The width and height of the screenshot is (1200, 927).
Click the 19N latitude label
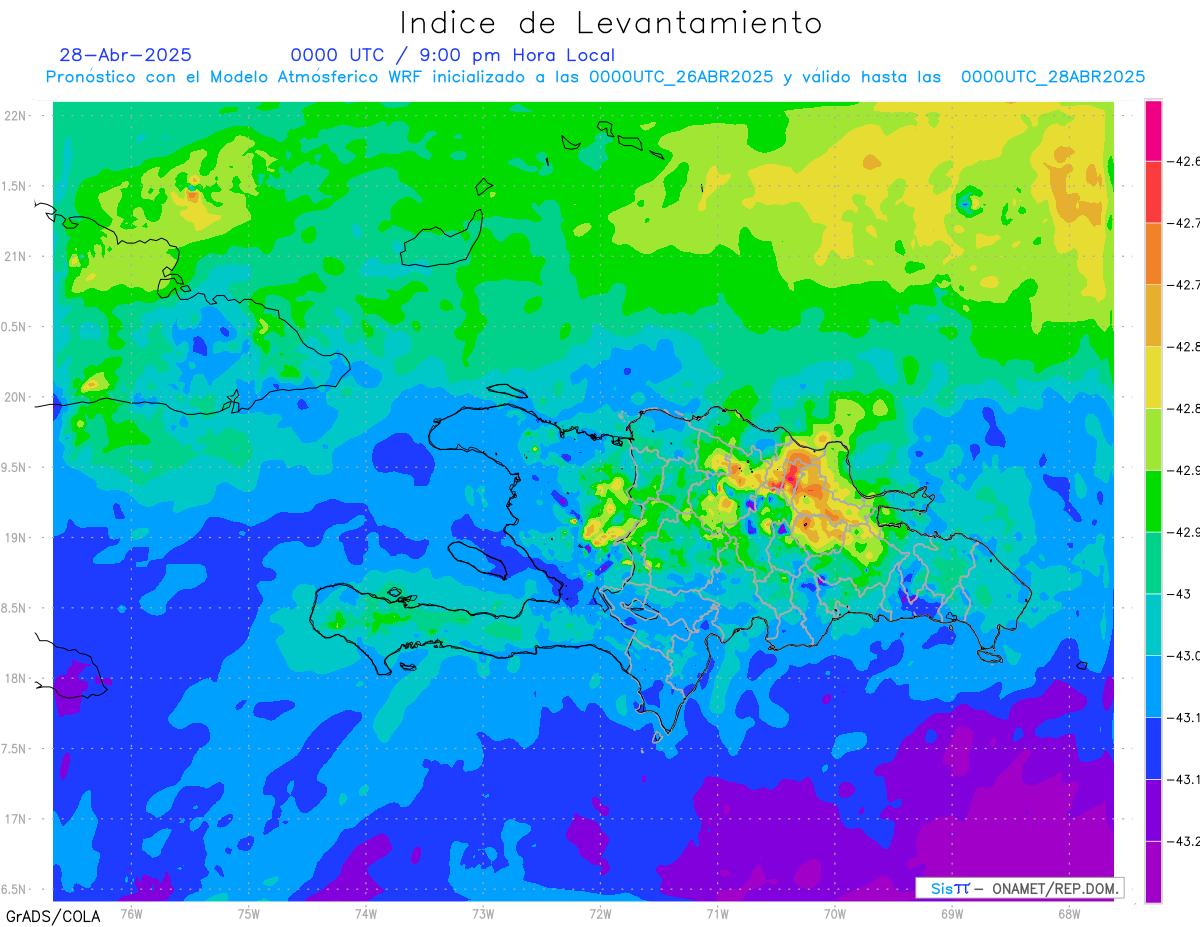pyautogui.click(x=16, y=538)
